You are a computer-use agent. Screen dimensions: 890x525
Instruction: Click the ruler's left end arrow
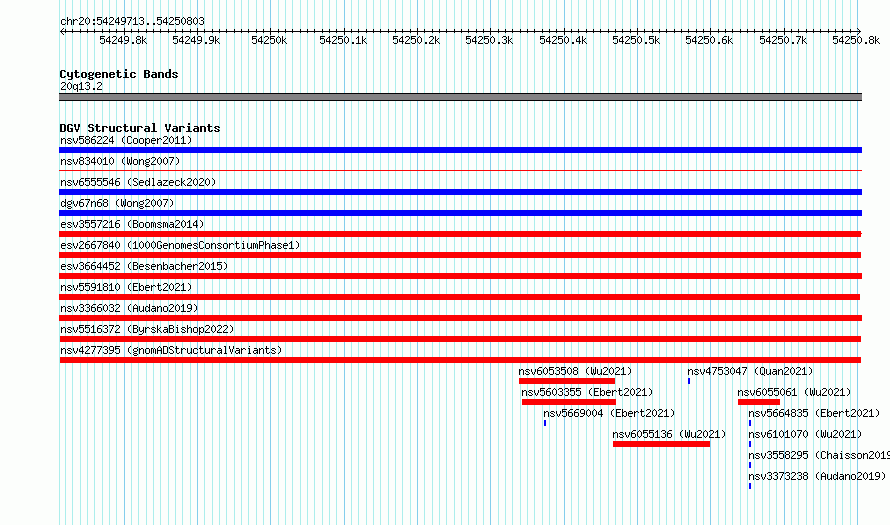pos(62,32)
